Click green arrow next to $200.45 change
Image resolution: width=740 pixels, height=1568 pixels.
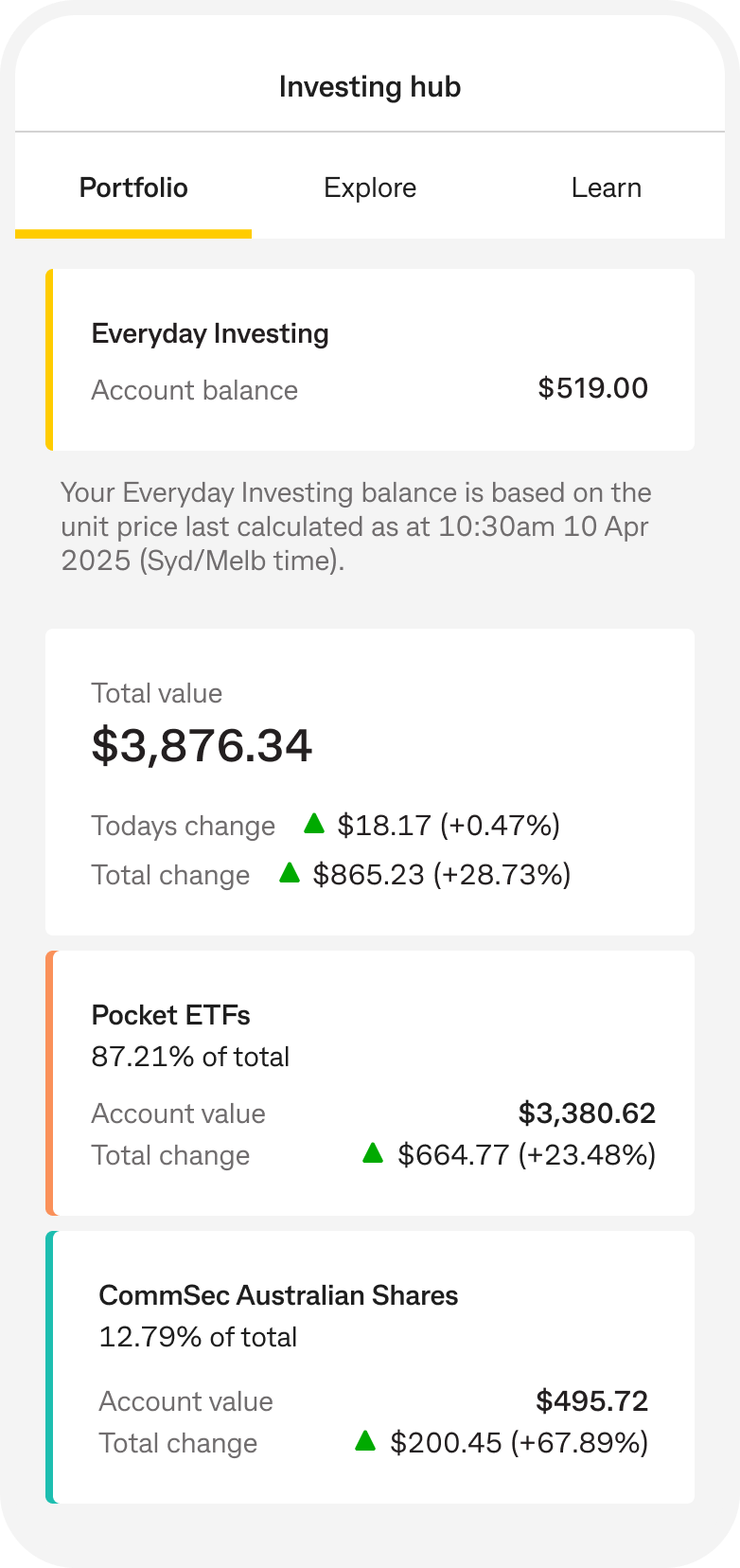point(366,1441)
